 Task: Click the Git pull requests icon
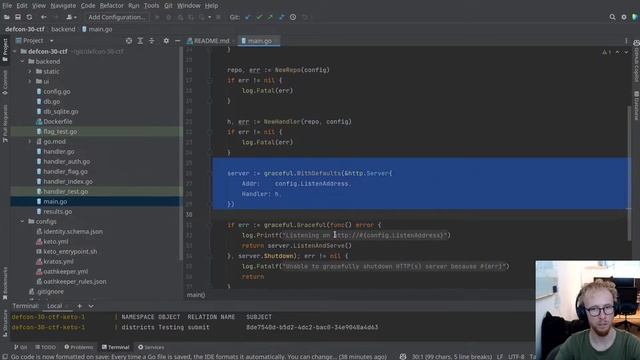point(282,17)
